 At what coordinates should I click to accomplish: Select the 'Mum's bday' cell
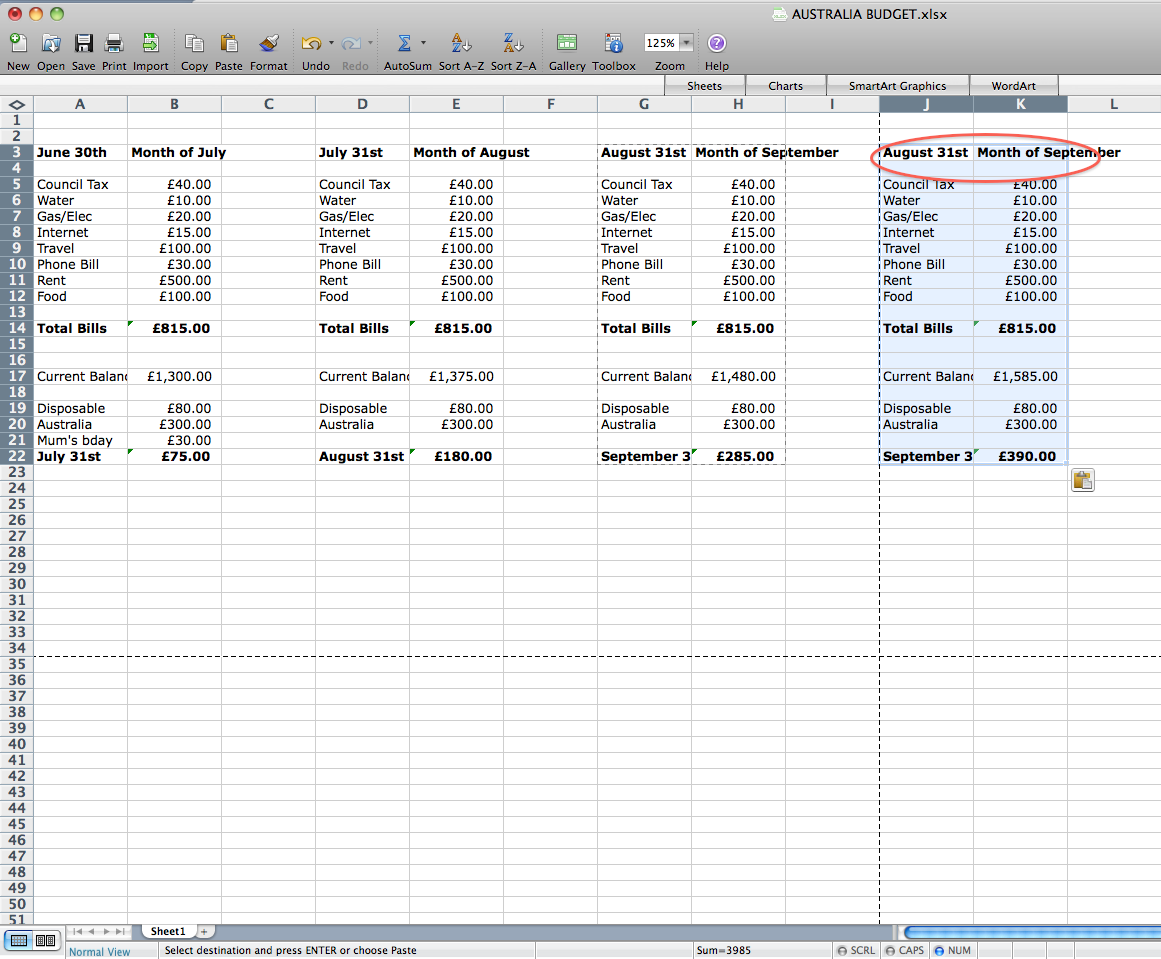click(x=80, y=440)
